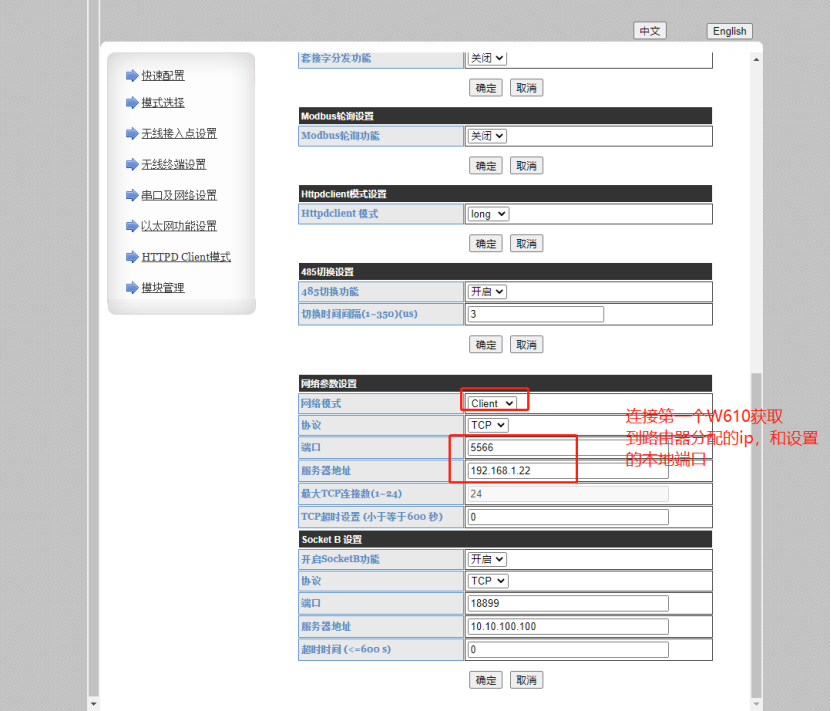Switch language to 中文

tap(650, 31)
